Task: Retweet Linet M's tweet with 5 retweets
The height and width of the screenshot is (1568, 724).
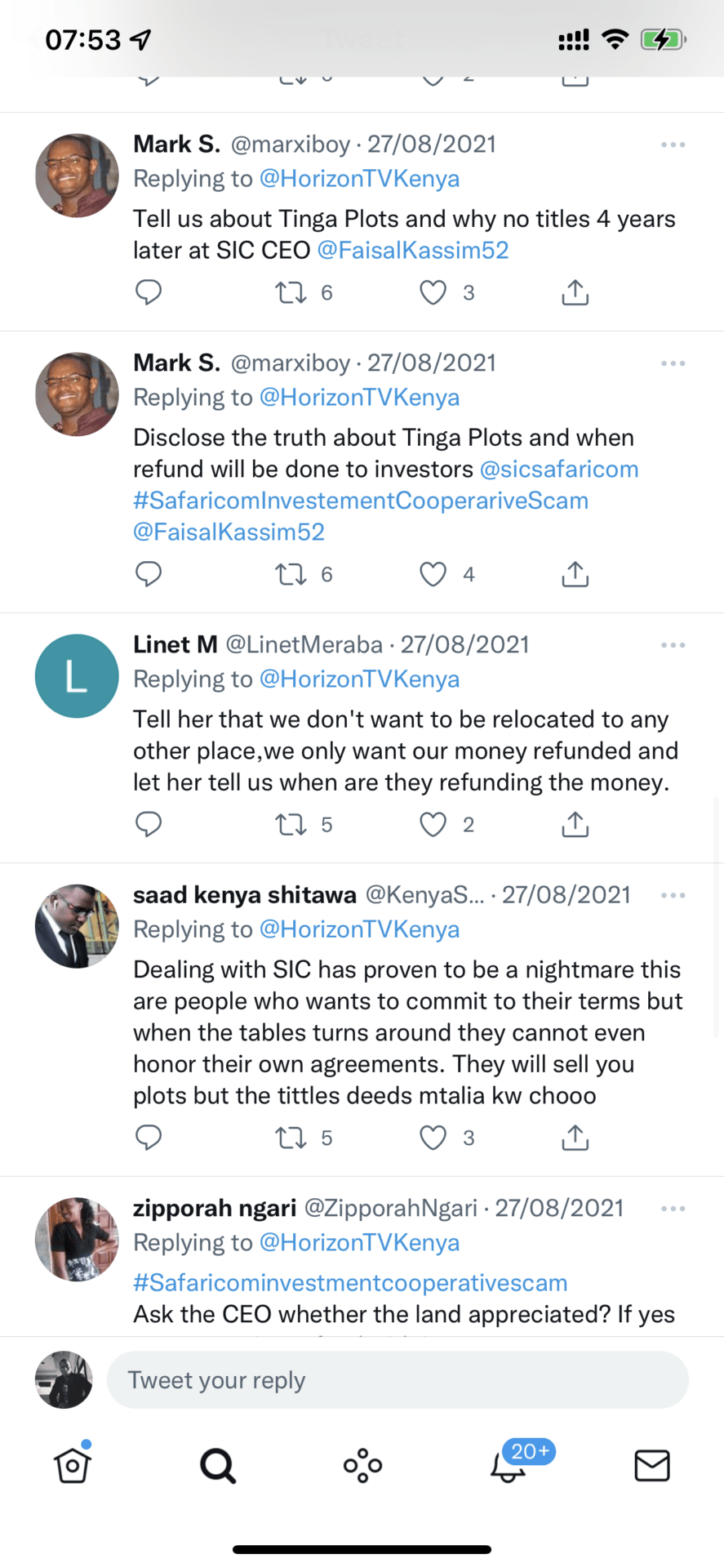Action: [291, 825]
